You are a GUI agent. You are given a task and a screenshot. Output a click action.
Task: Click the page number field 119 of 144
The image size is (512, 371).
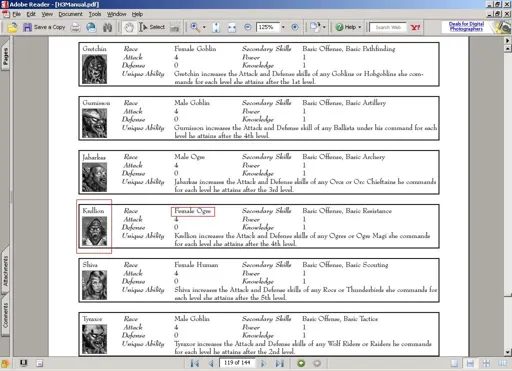[237, 363]
